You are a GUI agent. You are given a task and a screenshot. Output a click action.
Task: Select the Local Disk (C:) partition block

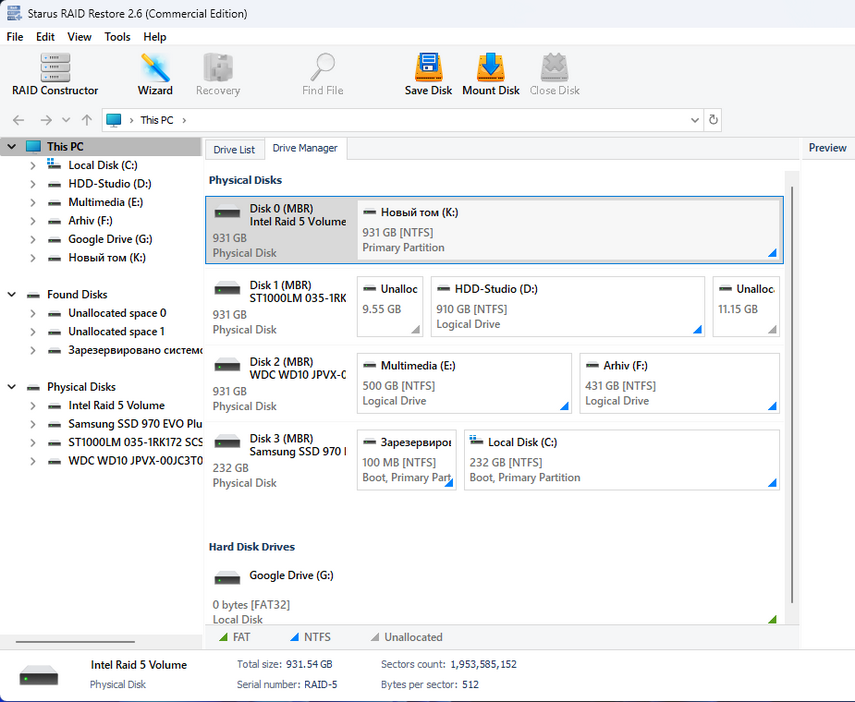[x=622, y=460]
